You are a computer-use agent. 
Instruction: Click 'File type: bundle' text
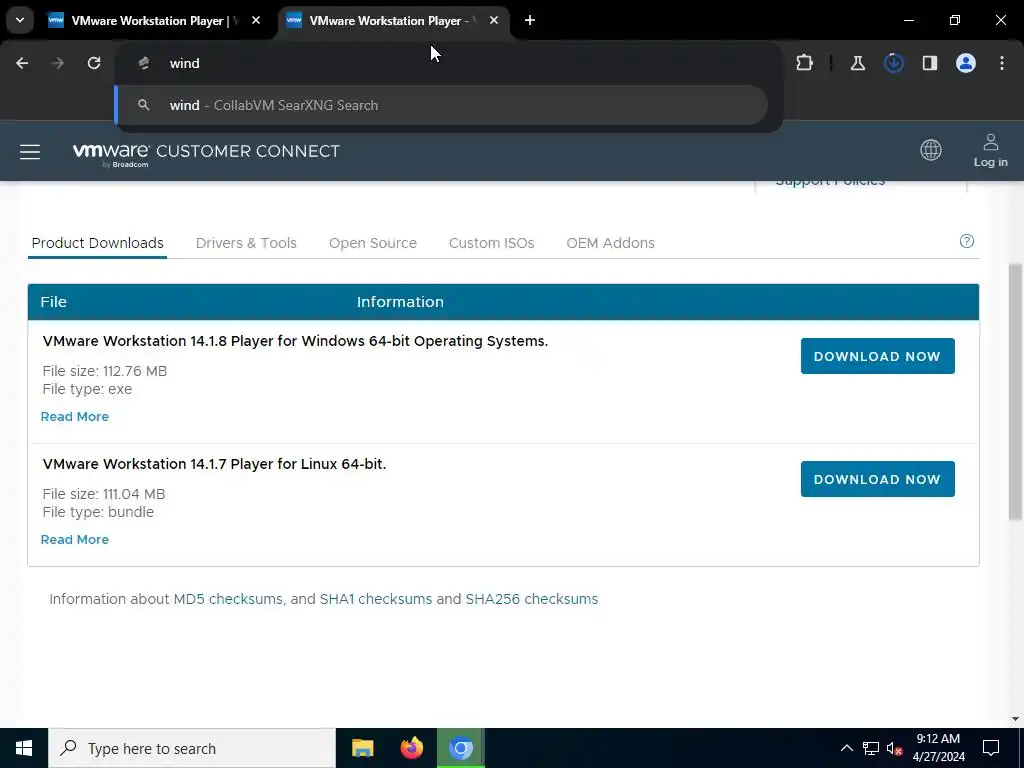tap(98, 512)
